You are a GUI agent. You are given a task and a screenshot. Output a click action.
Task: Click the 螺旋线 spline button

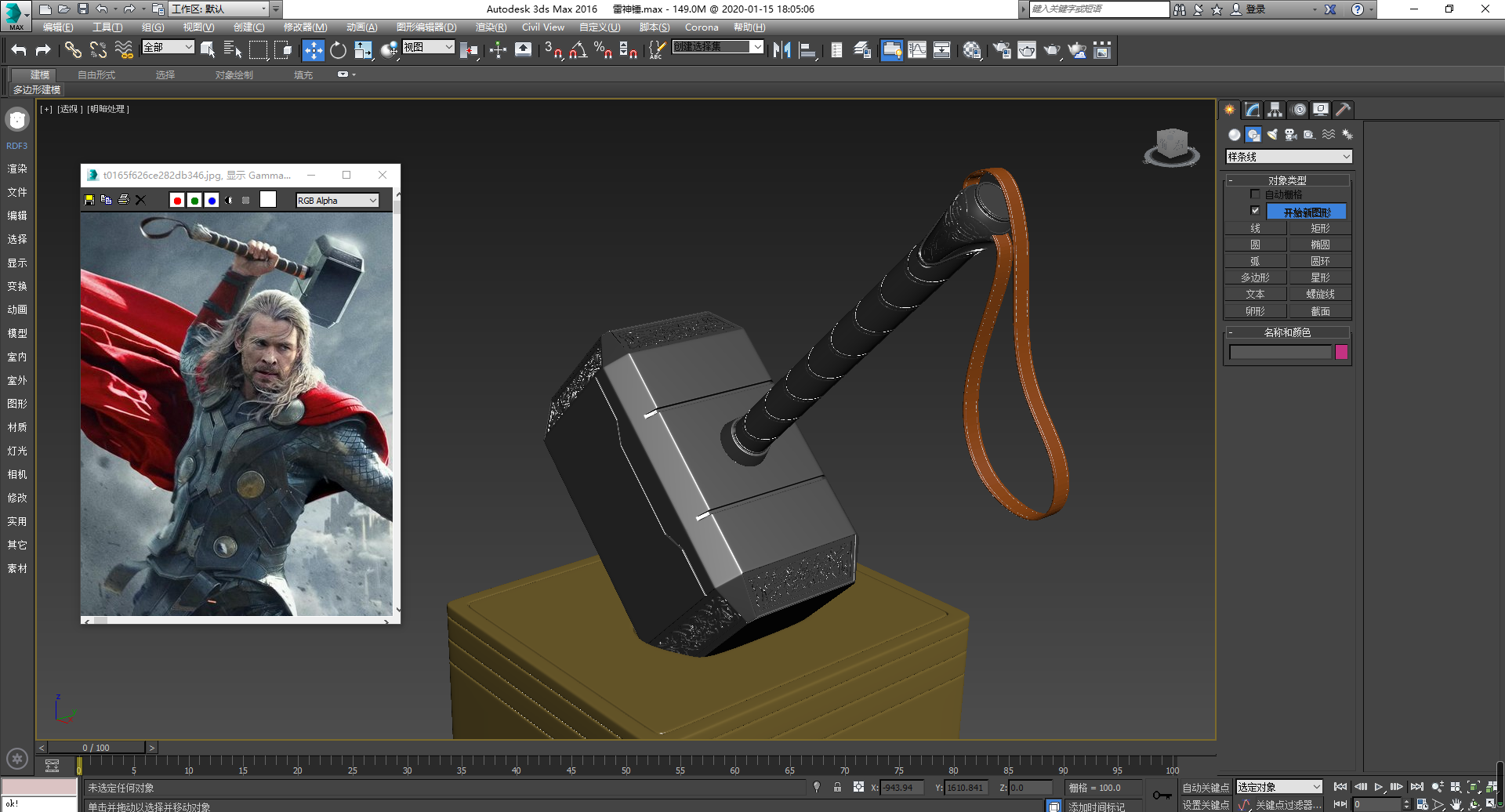pyautogui.click(x=1320, y=294)
